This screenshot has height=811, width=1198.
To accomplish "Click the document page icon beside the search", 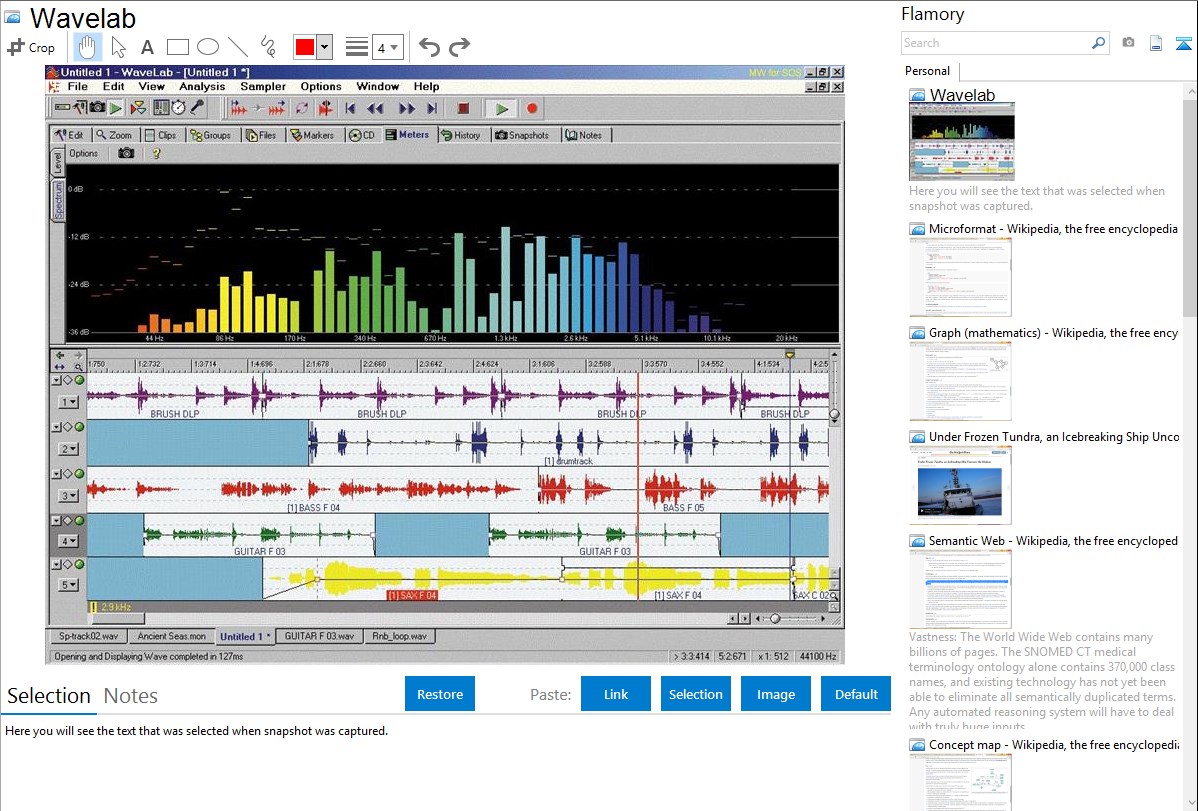I will tap(1156, 43).
